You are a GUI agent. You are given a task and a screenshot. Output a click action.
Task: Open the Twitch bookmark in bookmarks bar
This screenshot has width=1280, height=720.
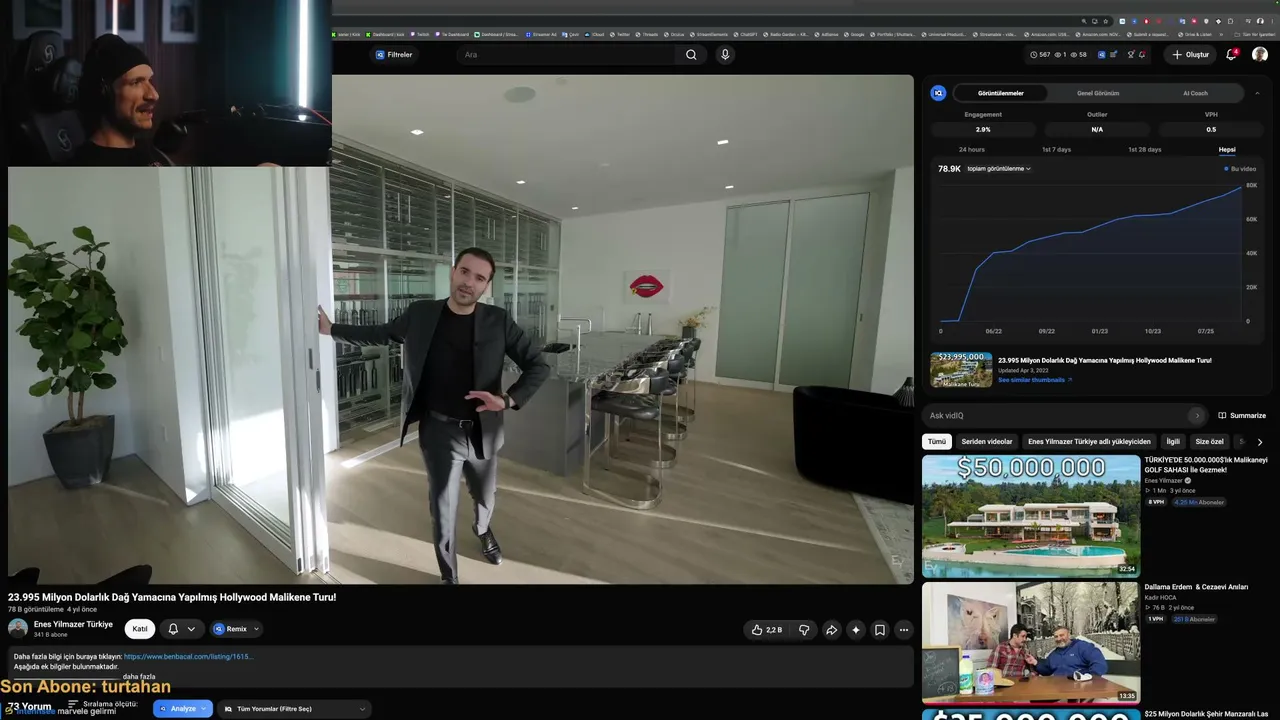(418, 34)
